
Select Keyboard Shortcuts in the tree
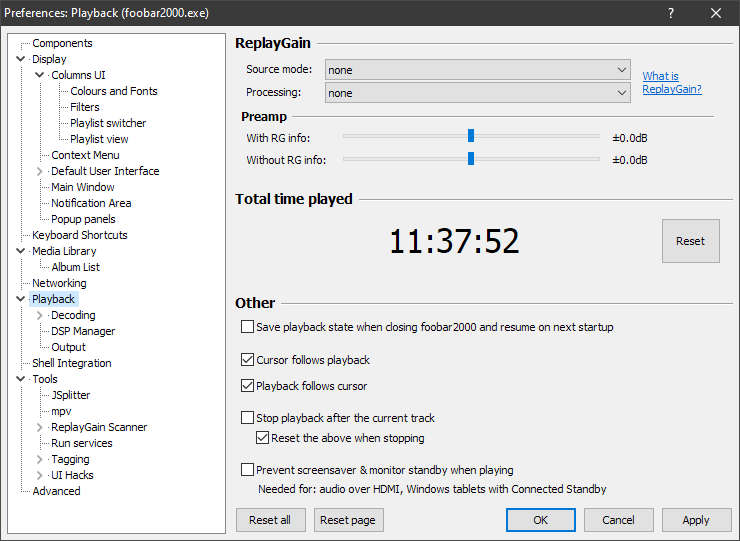click(x=80, y=235)
